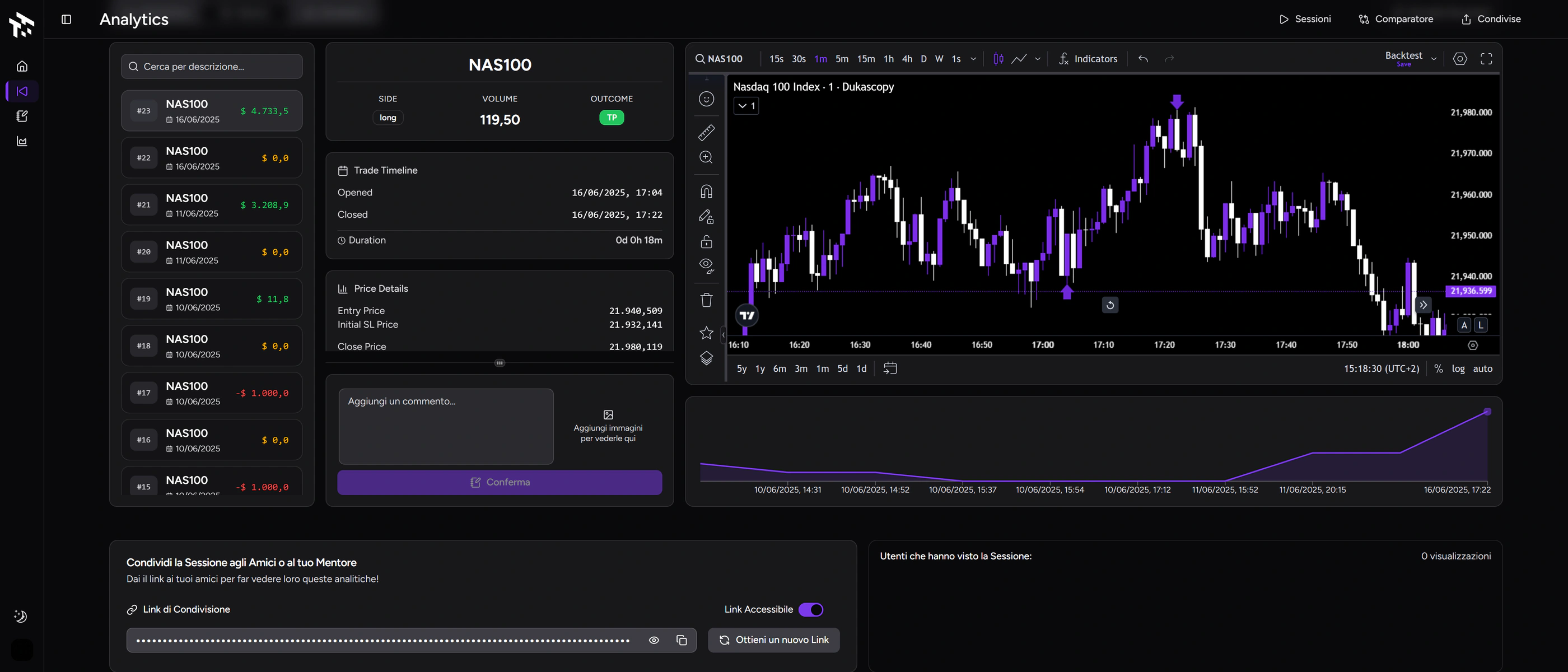Expand the chart style dropdown arrow
The height and width of the screenshot is (672, 1568).
[1038, 59]
